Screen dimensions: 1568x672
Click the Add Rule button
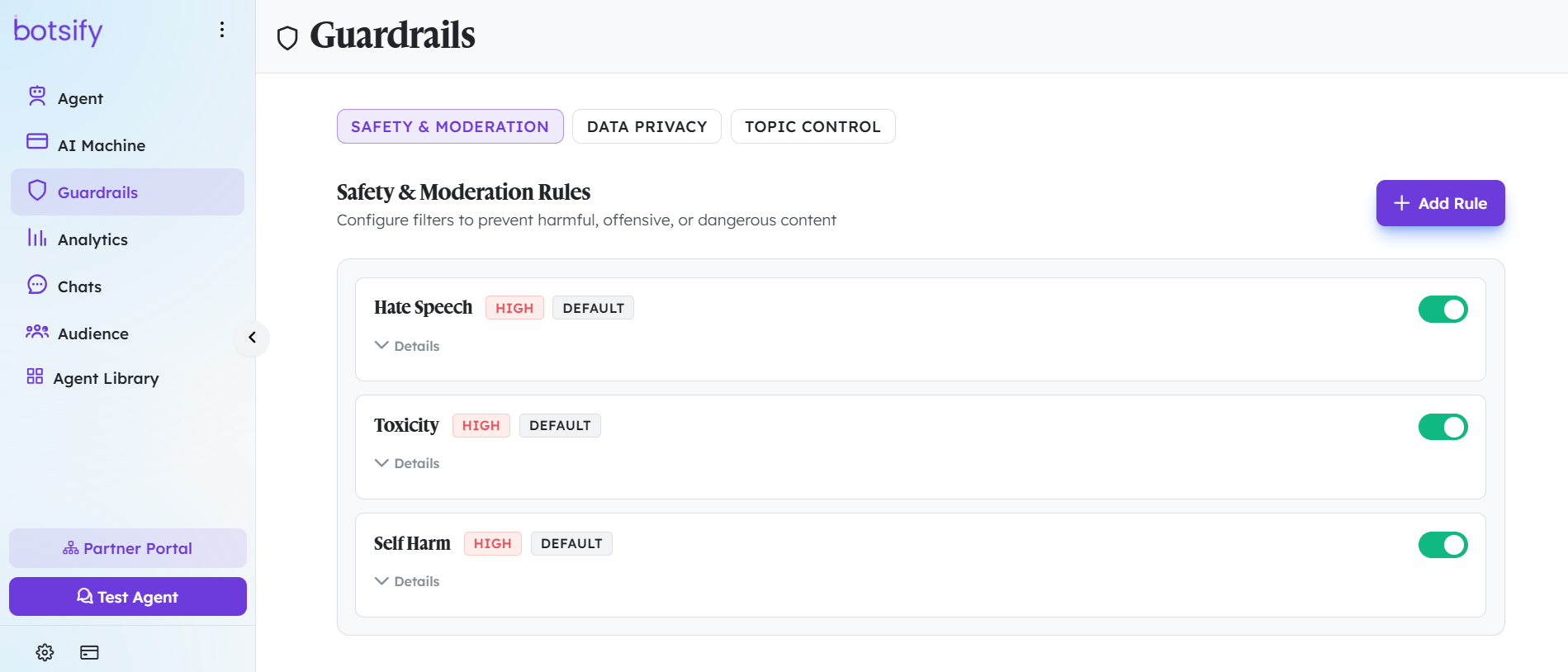pos(1440,203)
